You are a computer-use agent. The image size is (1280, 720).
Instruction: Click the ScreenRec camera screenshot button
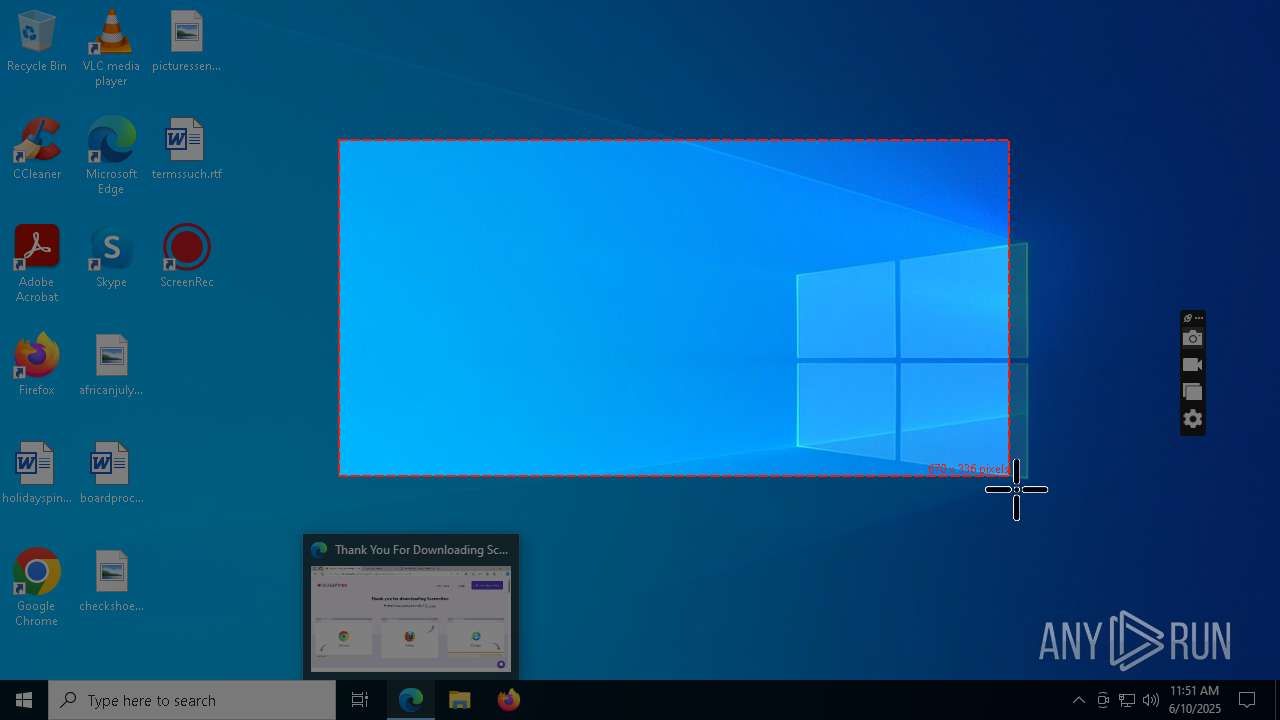pyautogui.click(x=1192, y=339)
